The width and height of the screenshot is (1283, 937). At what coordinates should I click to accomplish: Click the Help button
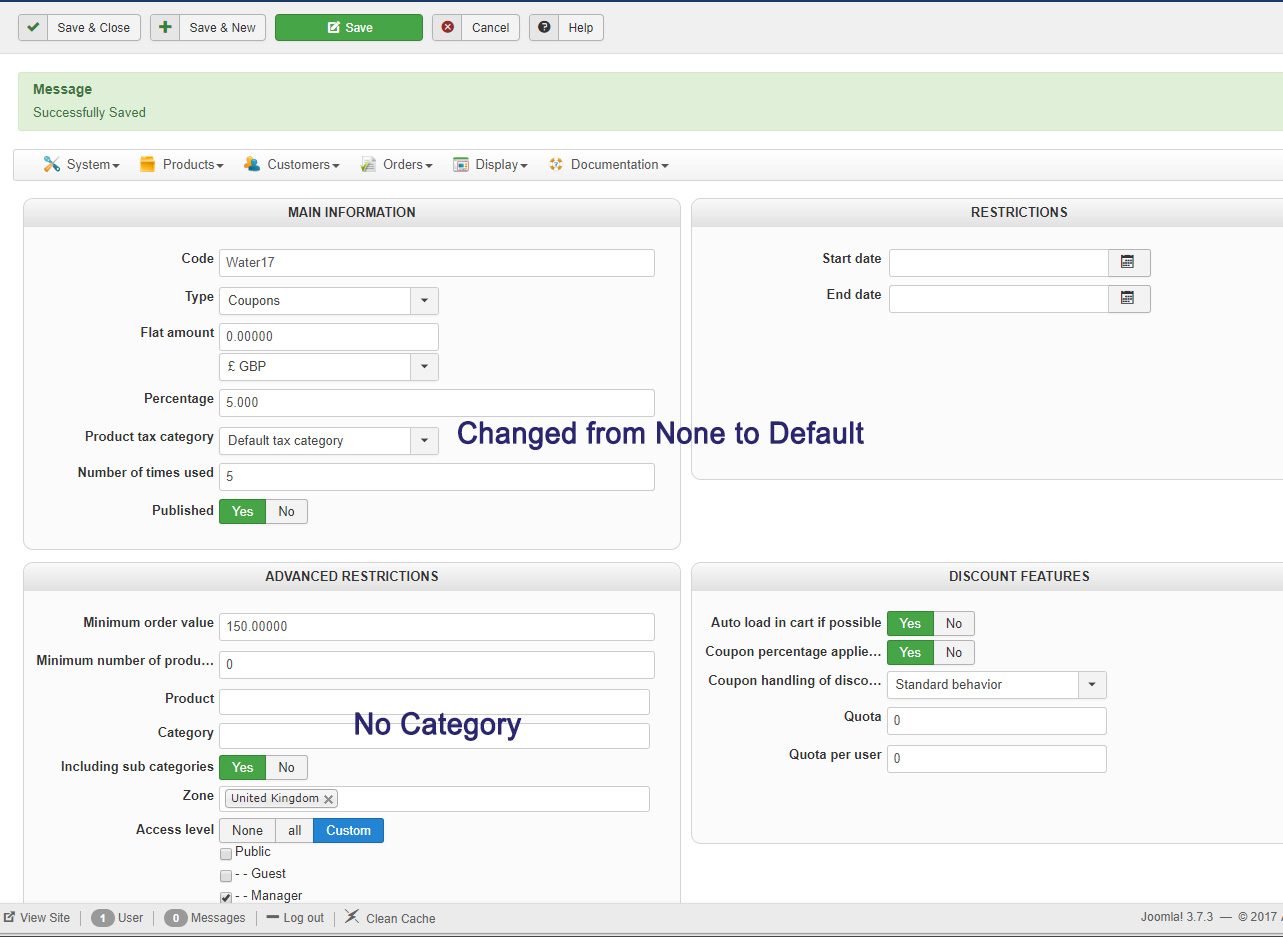click(566, 27)
